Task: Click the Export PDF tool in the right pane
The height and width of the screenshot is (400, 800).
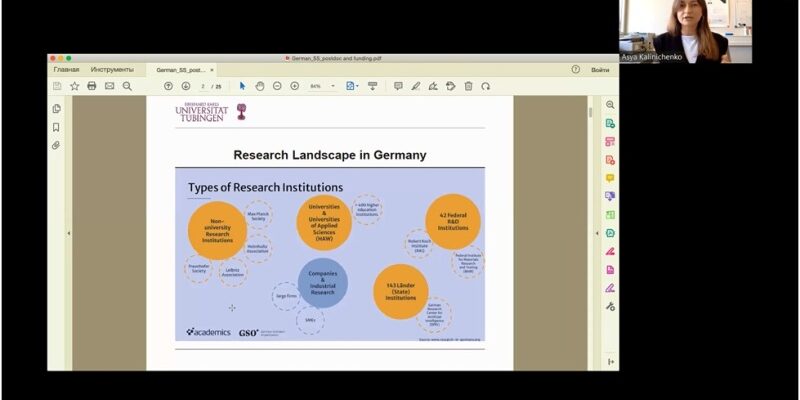Action: tap(610, 123)
